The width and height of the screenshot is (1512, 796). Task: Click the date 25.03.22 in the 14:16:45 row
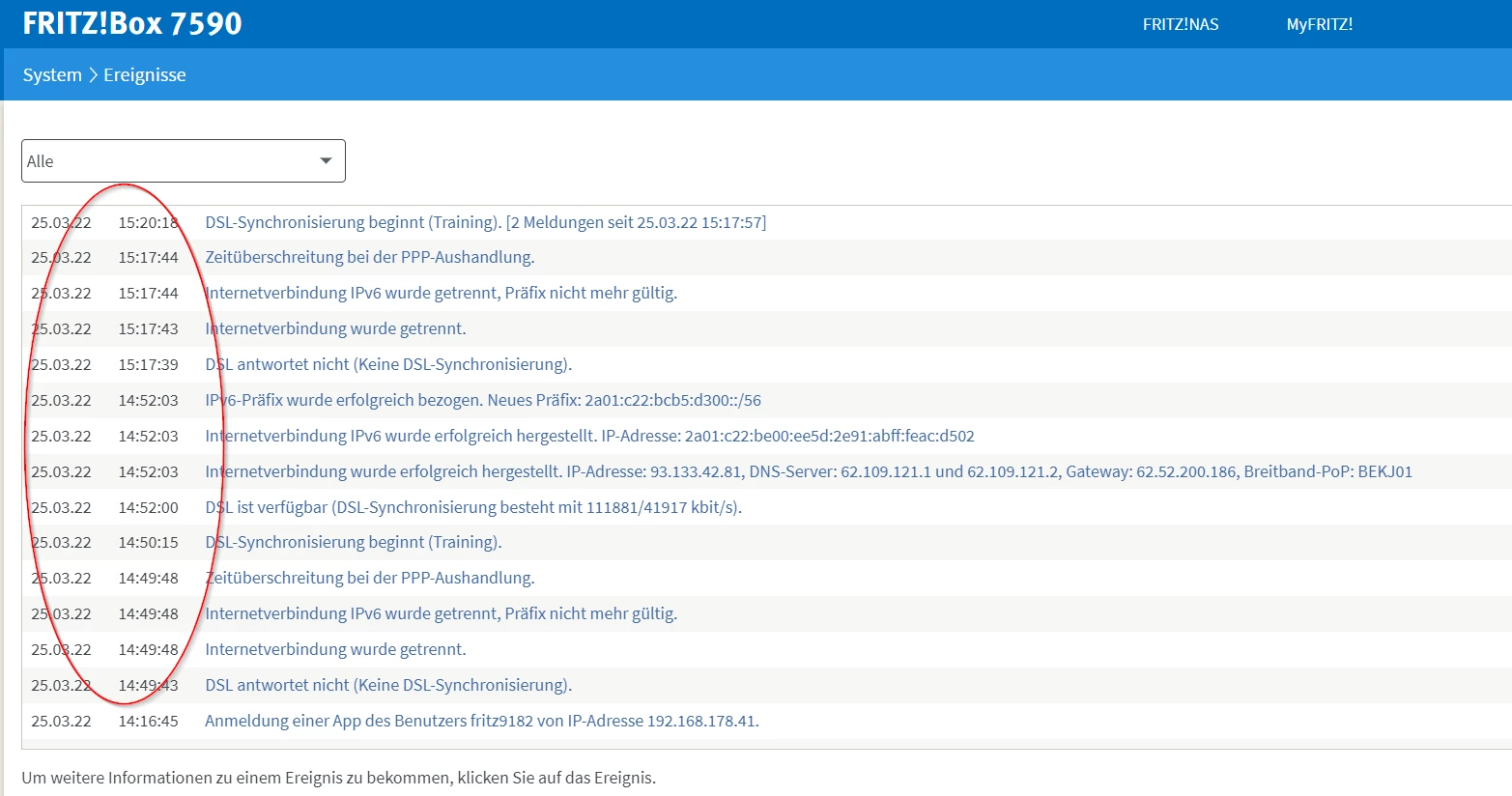pyautogui.click(x=61, y=721)
